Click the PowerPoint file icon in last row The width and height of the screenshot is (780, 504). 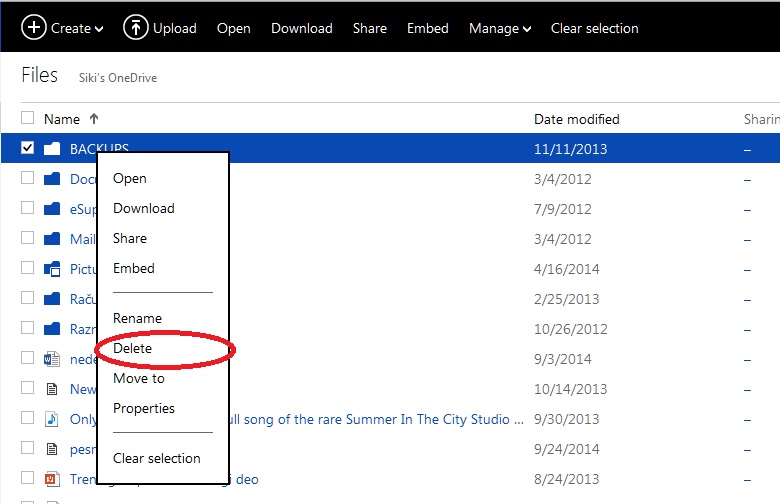point(52,479)
